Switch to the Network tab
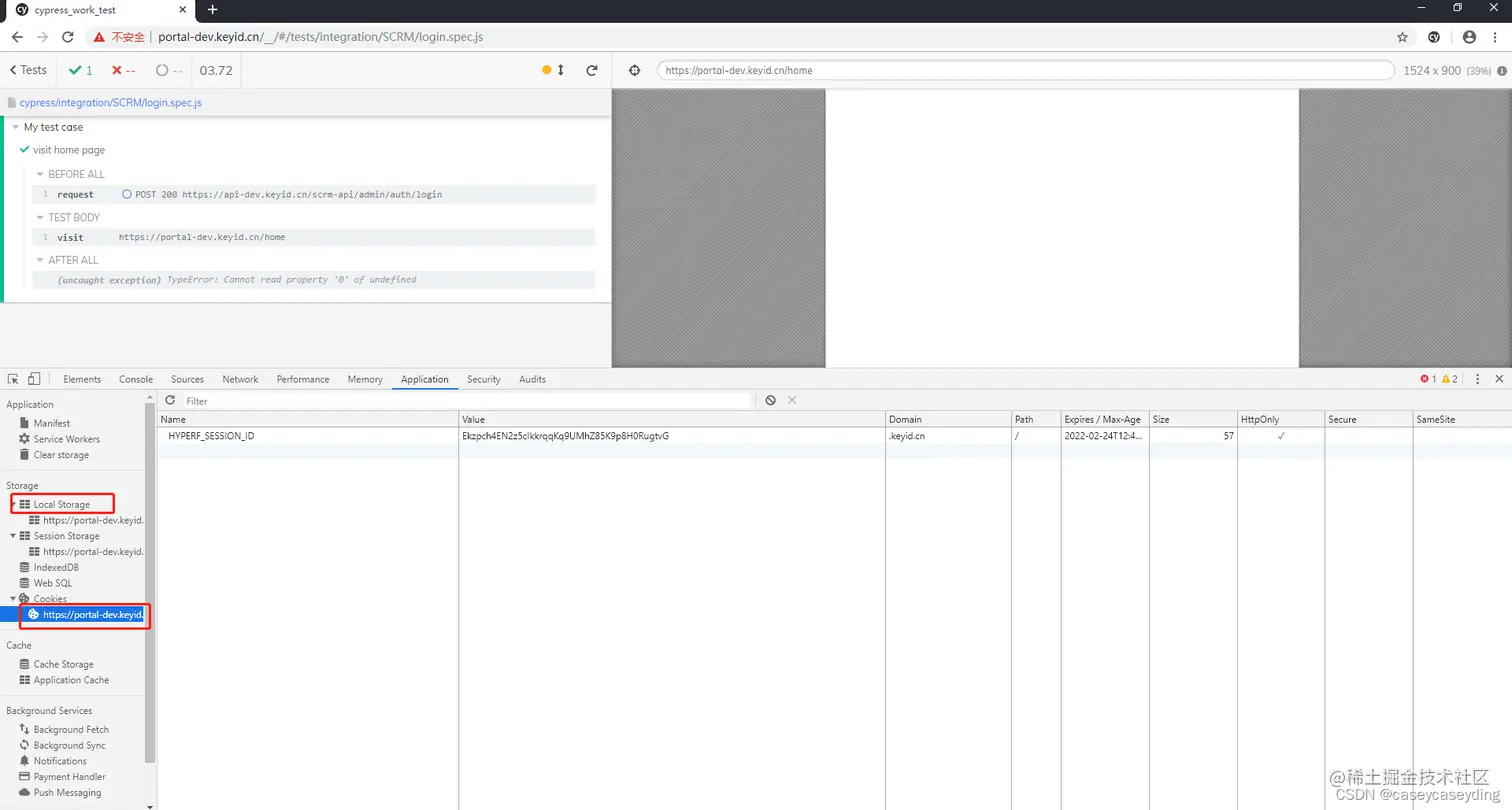Viewport: 1512px width, 810px height. pos(240,379)
